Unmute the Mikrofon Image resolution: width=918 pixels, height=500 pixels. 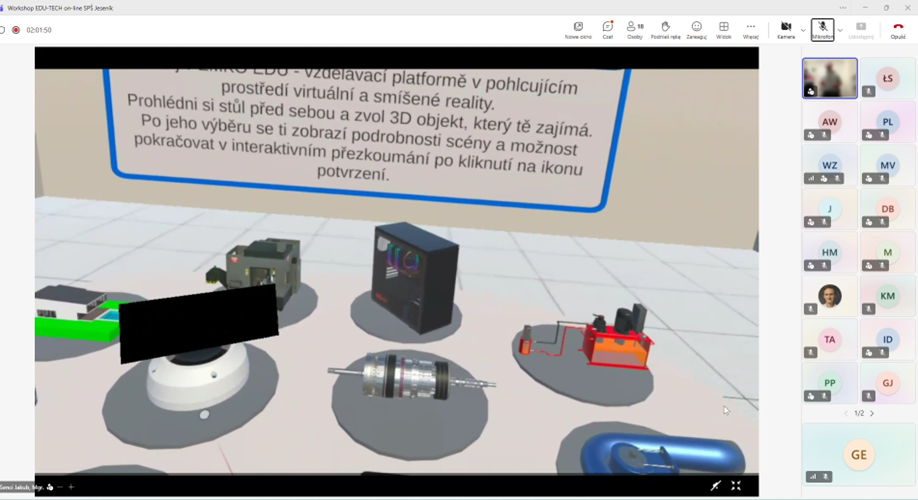(822, 30)
